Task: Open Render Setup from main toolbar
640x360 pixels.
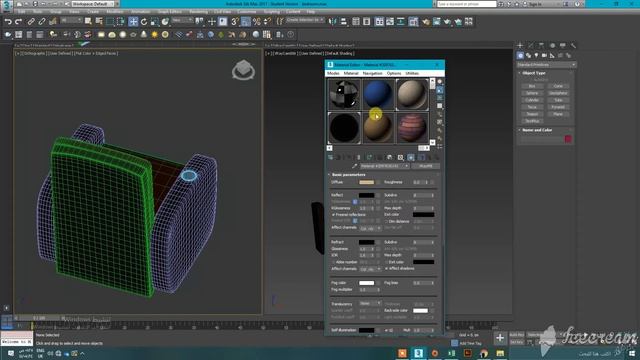Action: point(426,22)
